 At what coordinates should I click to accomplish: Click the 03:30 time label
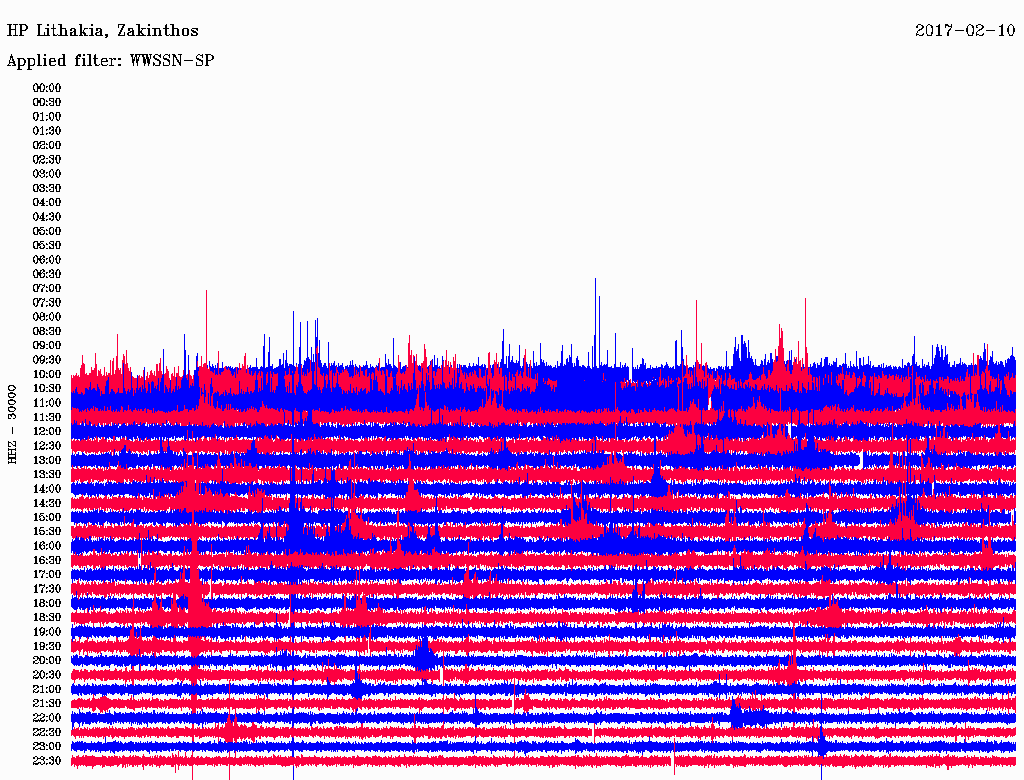point(47,188)
